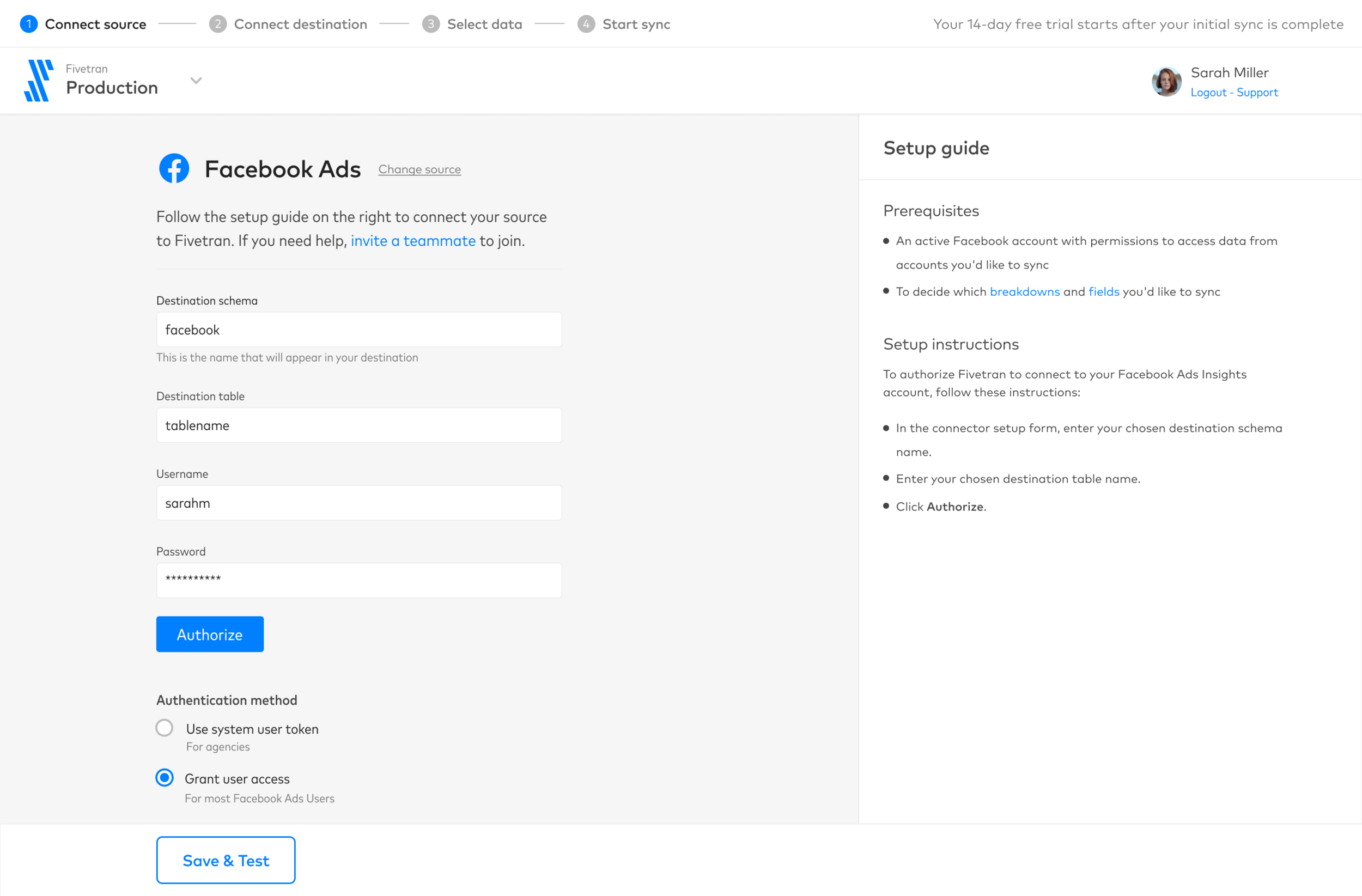Click the Authentication method label

(x=227, y=700)
